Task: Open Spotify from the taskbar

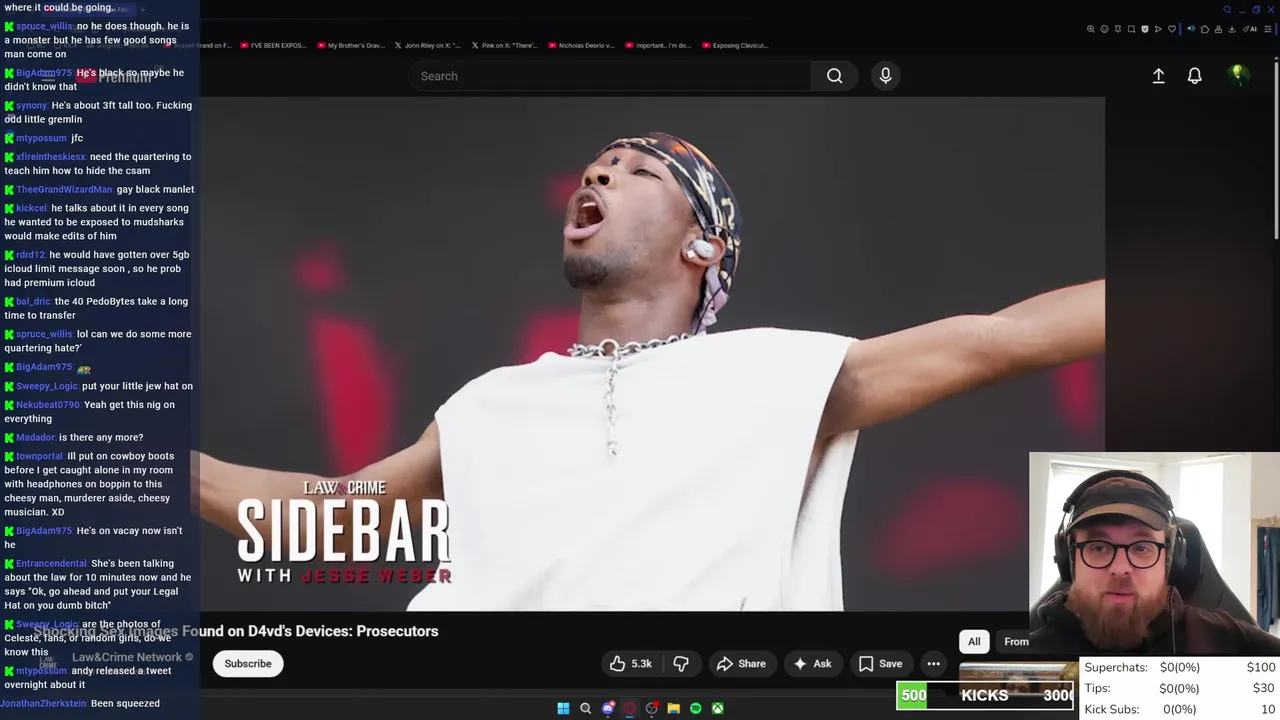Action: click(695, 708)
